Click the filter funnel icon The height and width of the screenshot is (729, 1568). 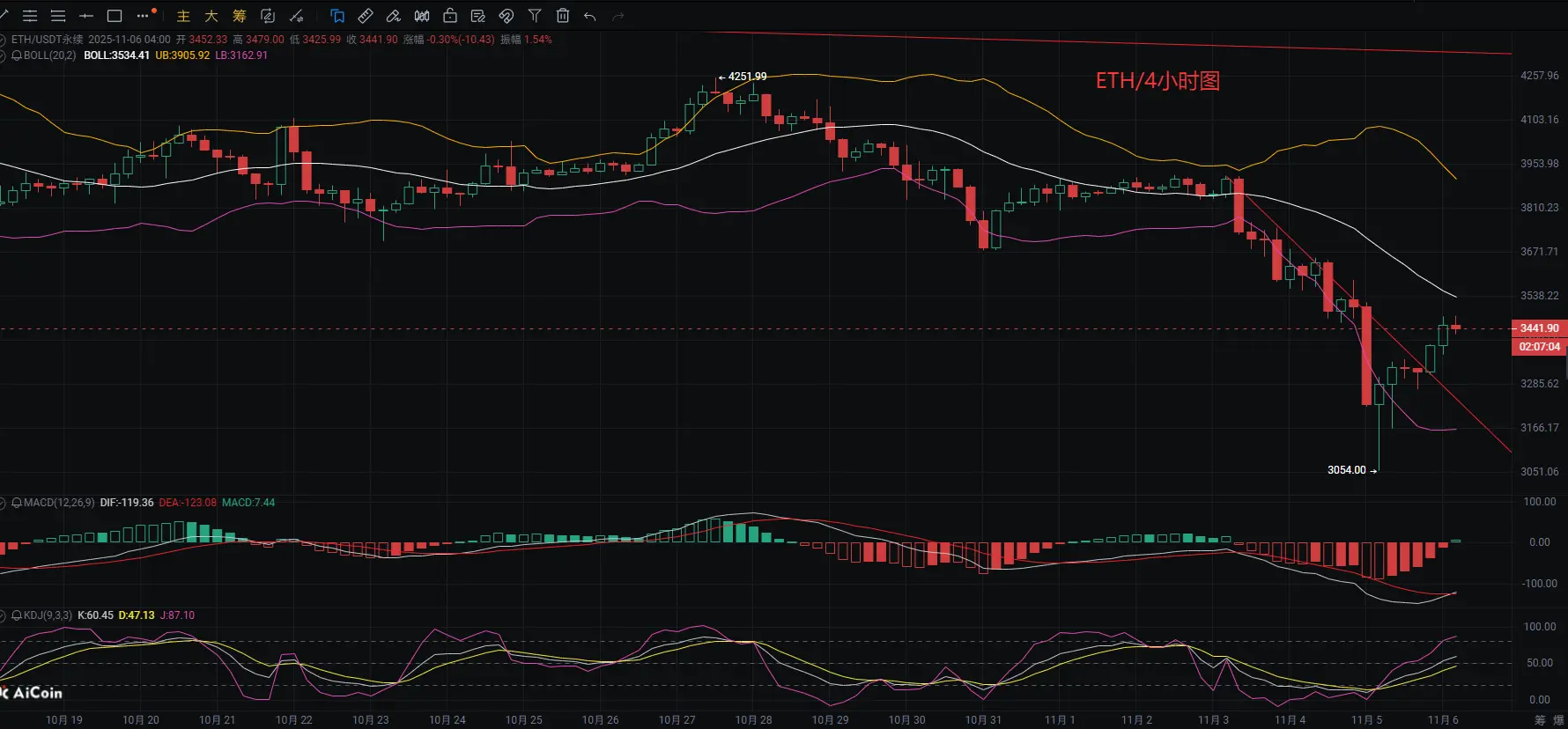coord(535,16)
